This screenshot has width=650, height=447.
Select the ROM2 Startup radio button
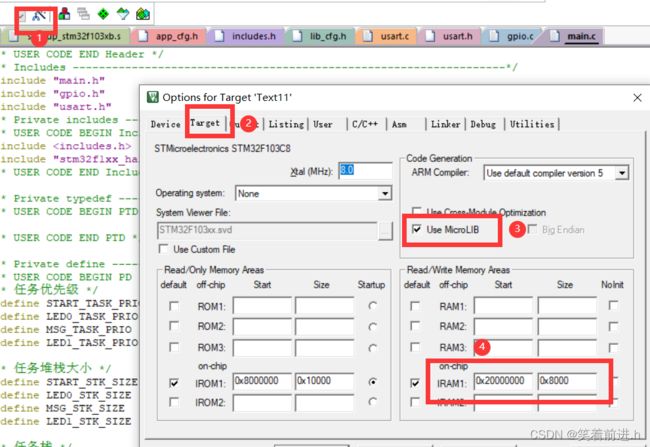(373, 327)
